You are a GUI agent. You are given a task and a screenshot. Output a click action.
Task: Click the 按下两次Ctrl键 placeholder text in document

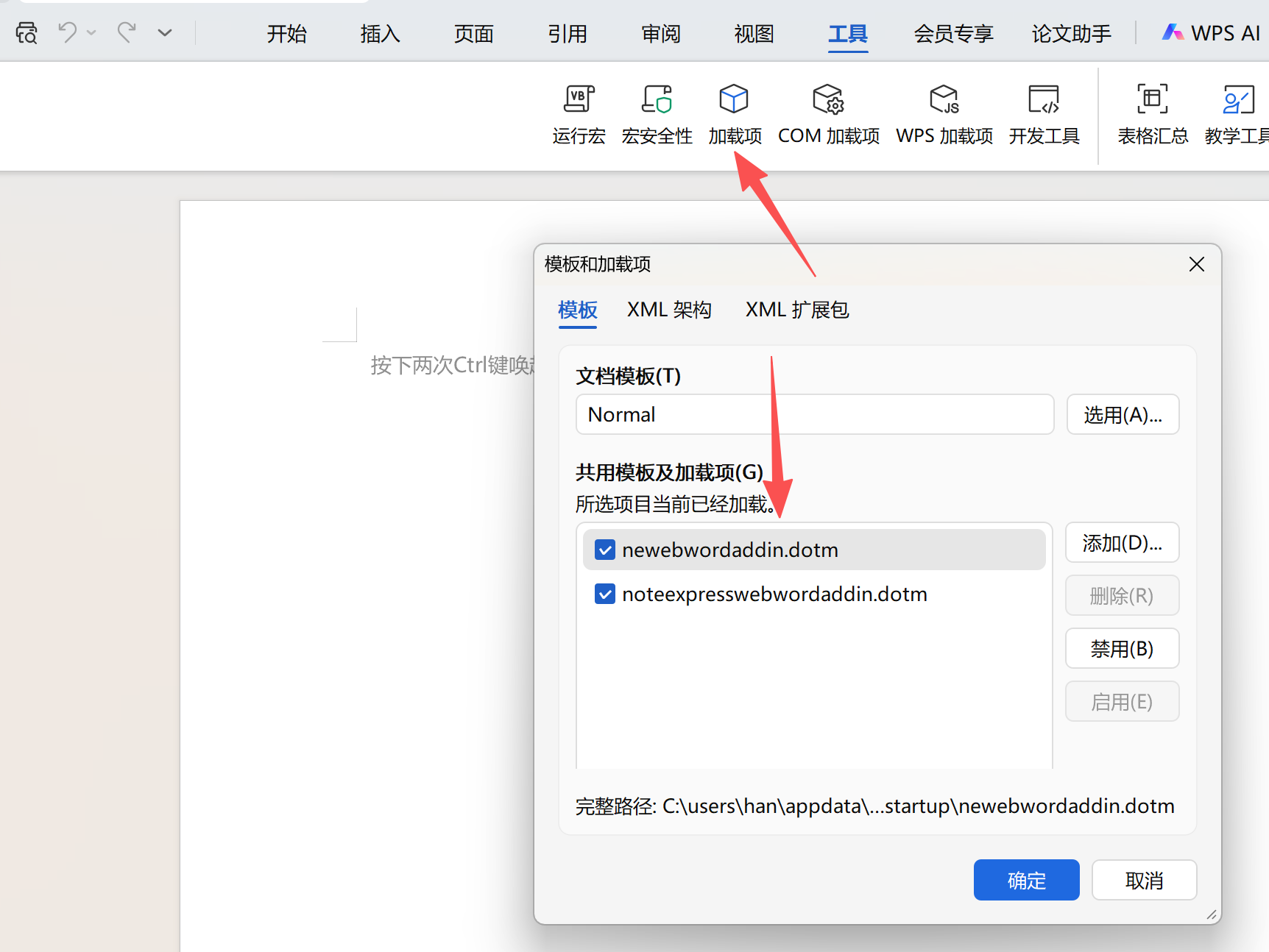tap(453, 365)
